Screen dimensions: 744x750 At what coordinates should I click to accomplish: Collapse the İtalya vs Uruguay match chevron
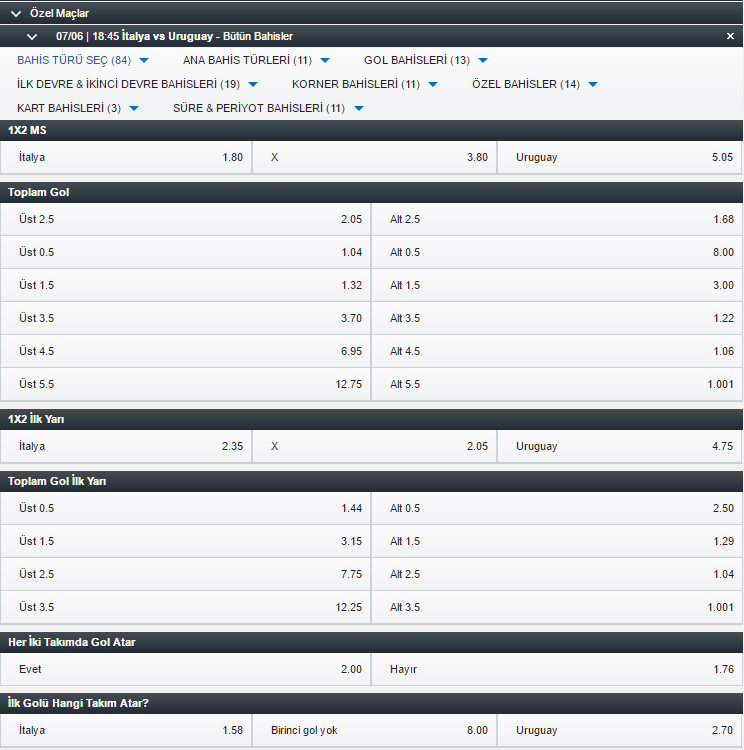tap(32, 37)
